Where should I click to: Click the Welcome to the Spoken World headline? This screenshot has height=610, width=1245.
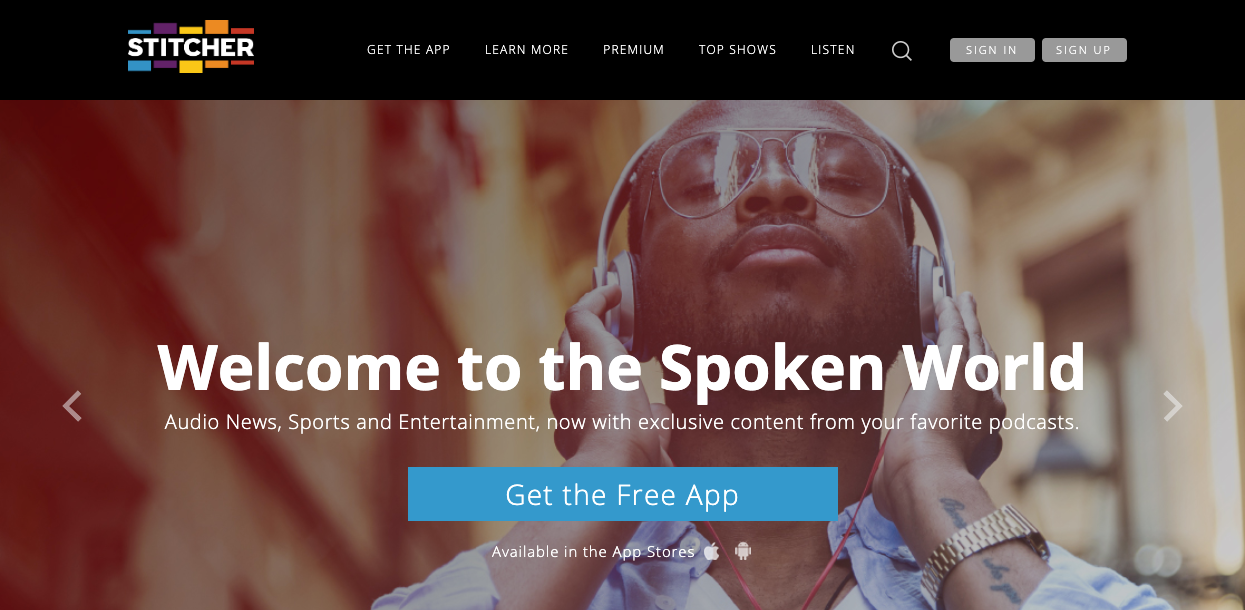tap(622, 367)
